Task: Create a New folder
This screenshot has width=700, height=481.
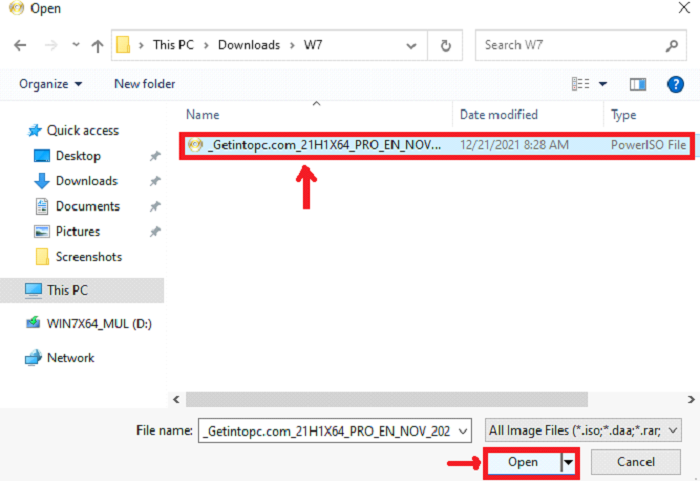Action: [x=145, y=84]
